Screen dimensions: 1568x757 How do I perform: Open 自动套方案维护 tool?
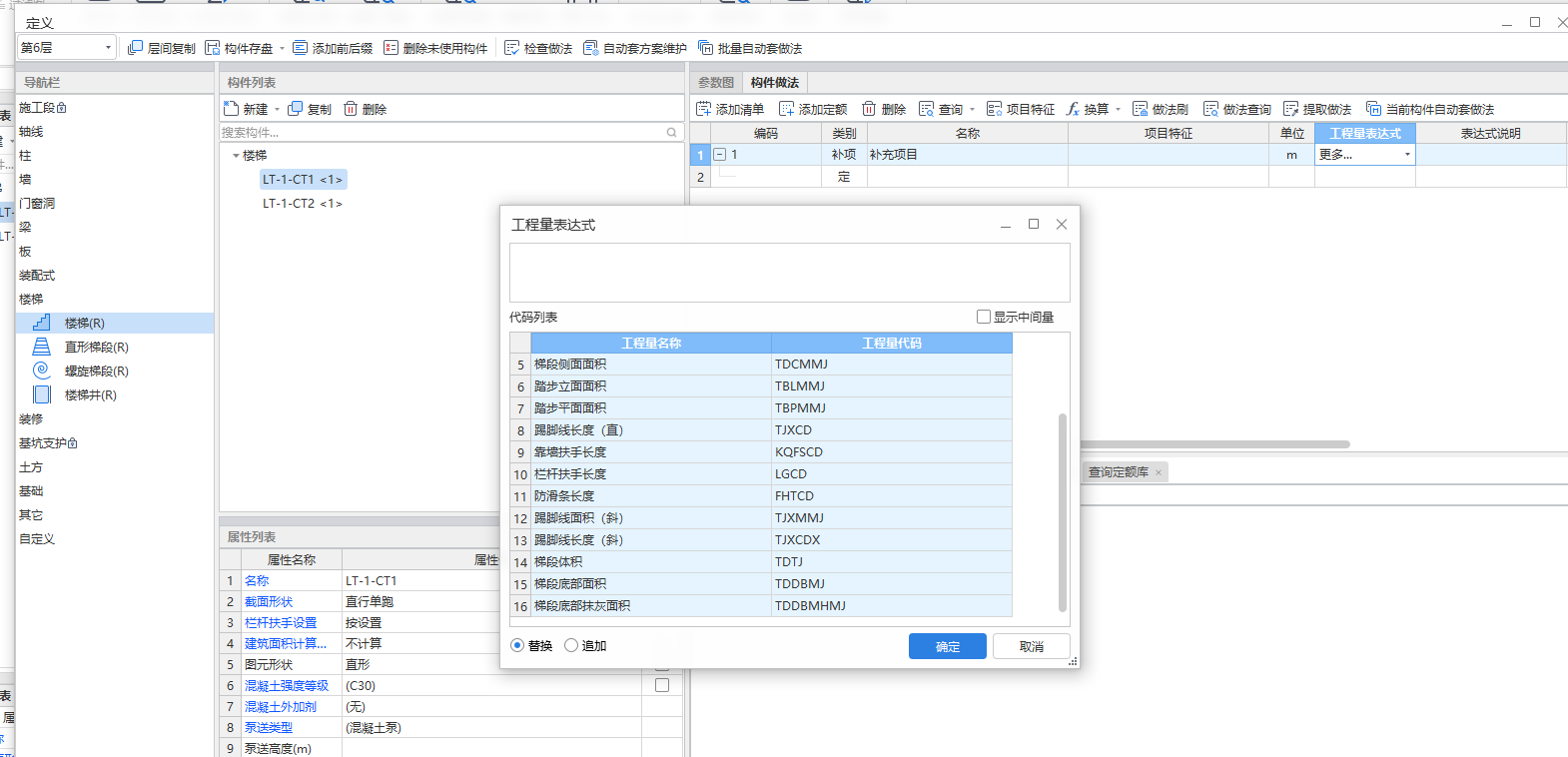[635, 48]
